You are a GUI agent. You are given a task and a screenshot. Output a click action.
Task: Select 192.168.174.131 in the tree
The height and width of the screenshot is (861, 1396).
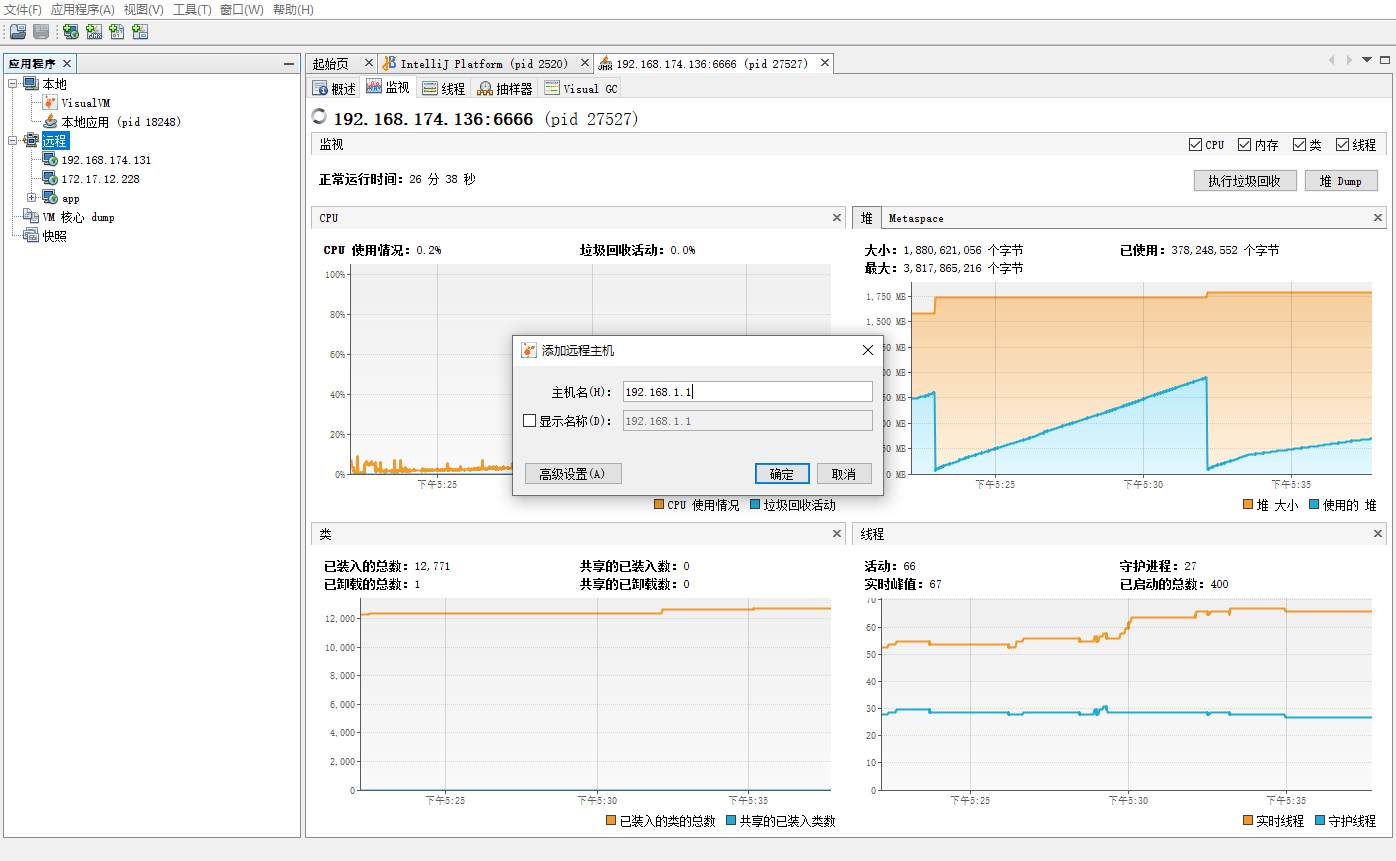tap(106, 160)
